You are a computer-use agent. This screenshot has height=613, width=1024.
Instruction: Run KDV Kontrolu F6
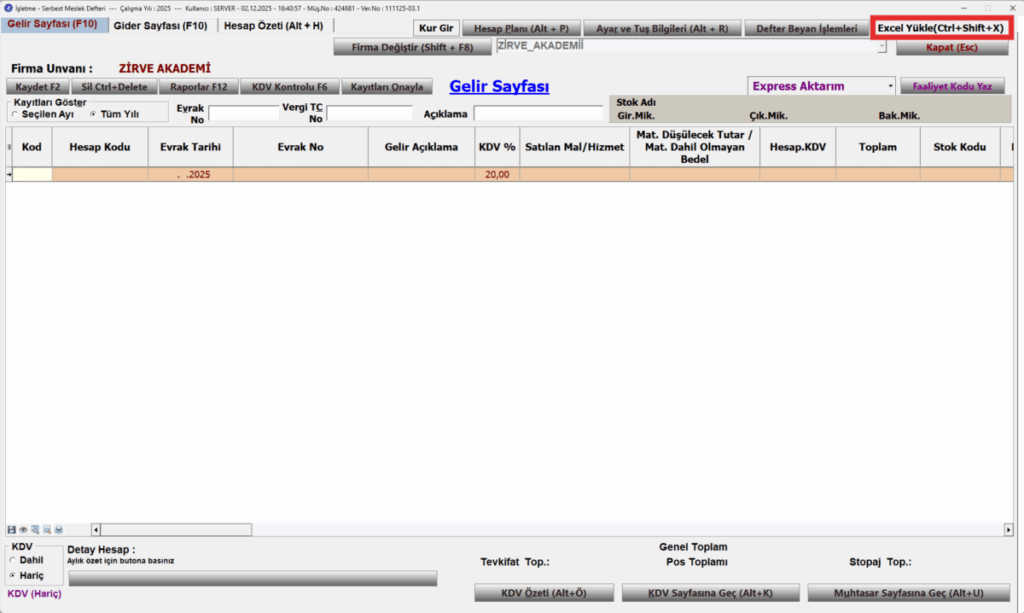[x=289, y=87]
